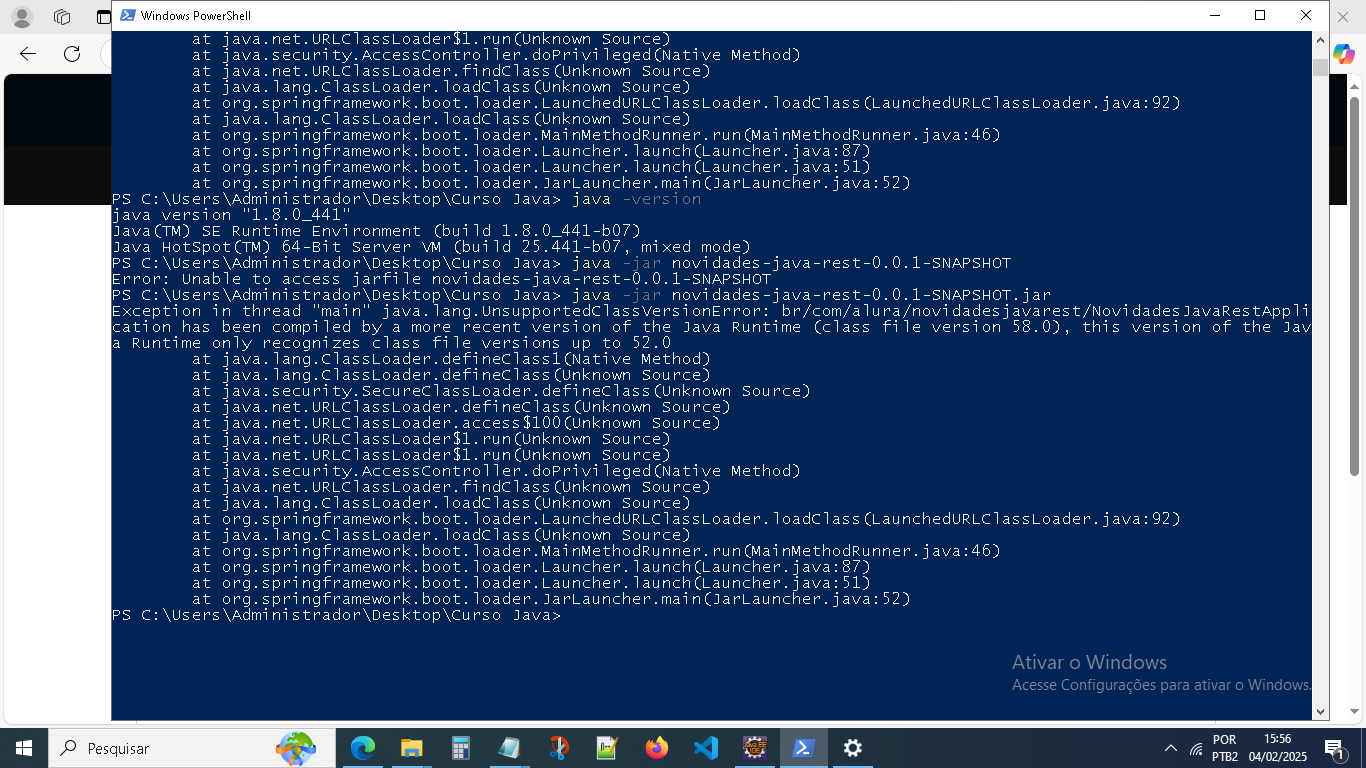Image resolution: width=1366 pixels, height=768 pixels.
Task: Open File Explorer from the taskbar
Action: (x=412, y=748)
